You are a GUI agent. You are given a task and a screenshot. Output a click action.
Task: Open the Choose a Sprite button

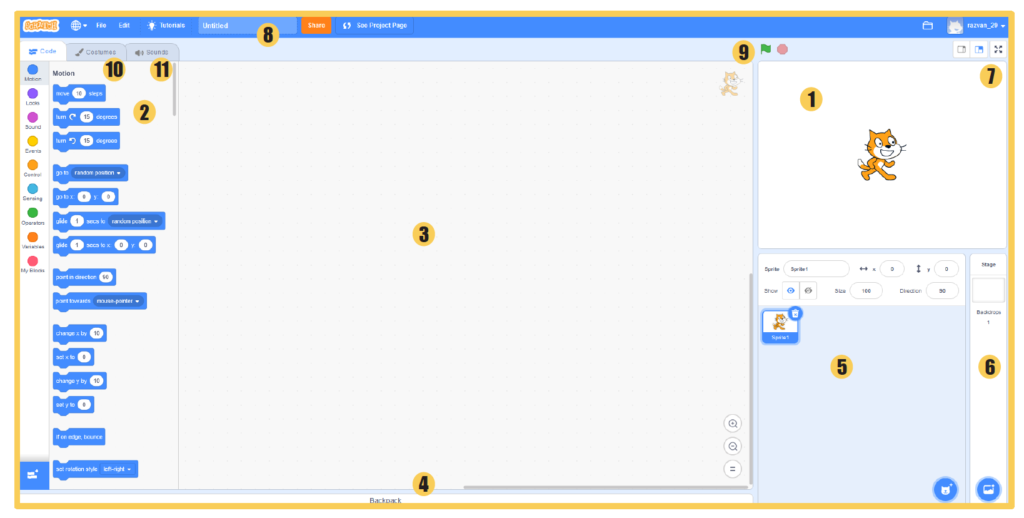(x=945, y=488)
